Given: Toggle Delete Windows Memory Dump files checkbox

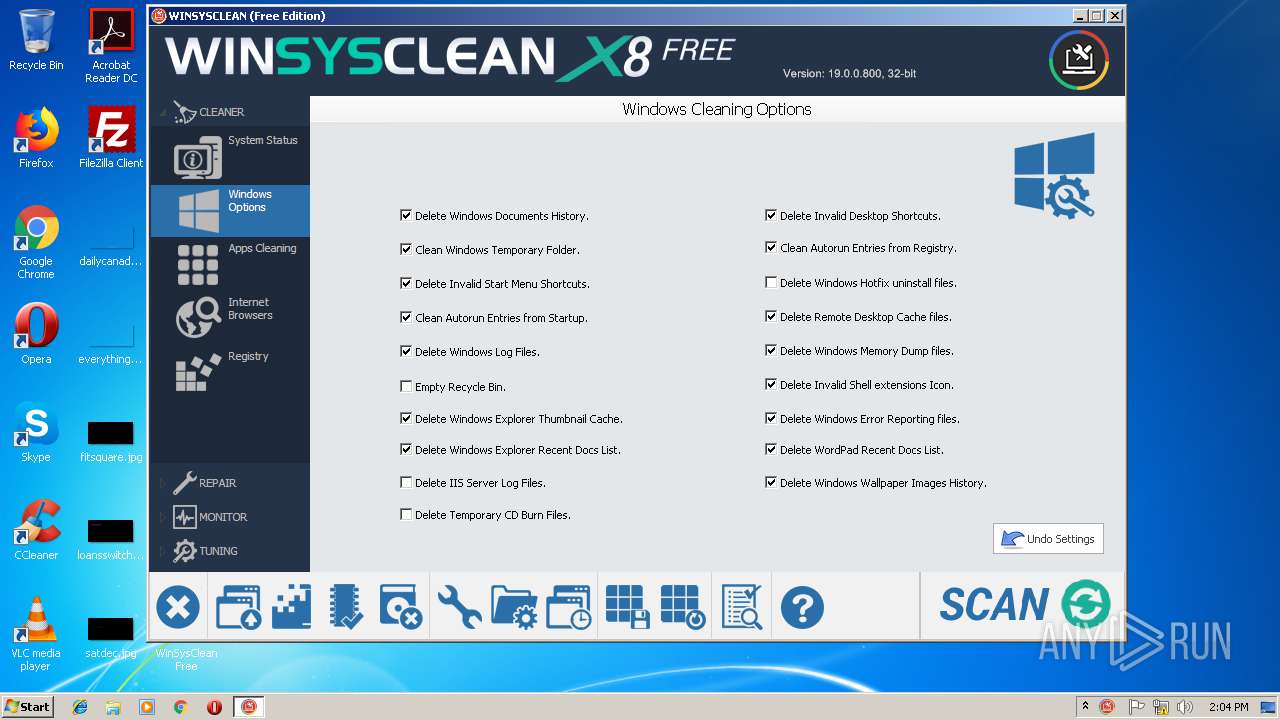Looking at the screenshot, I should 771,350.
